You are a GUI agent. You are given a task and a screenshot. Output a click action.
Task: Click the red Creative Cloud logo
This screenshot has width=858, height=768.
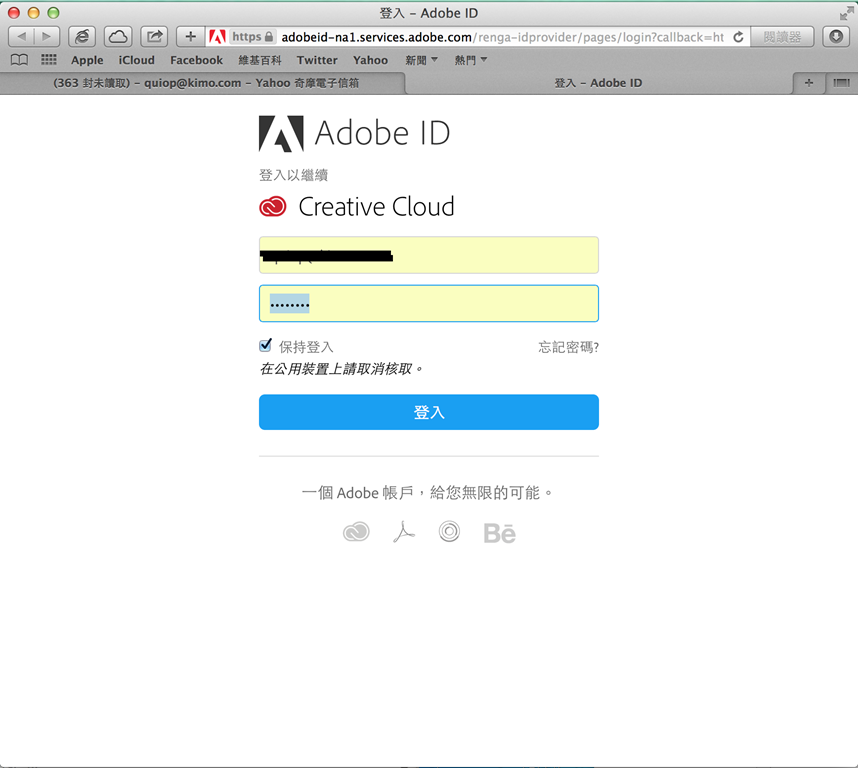tap(273, 207)
